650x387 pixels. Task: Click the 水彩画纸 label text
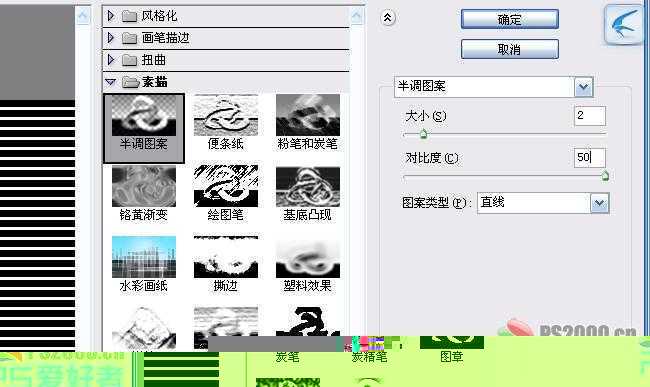pyautogui.click(x=143, y=285)
